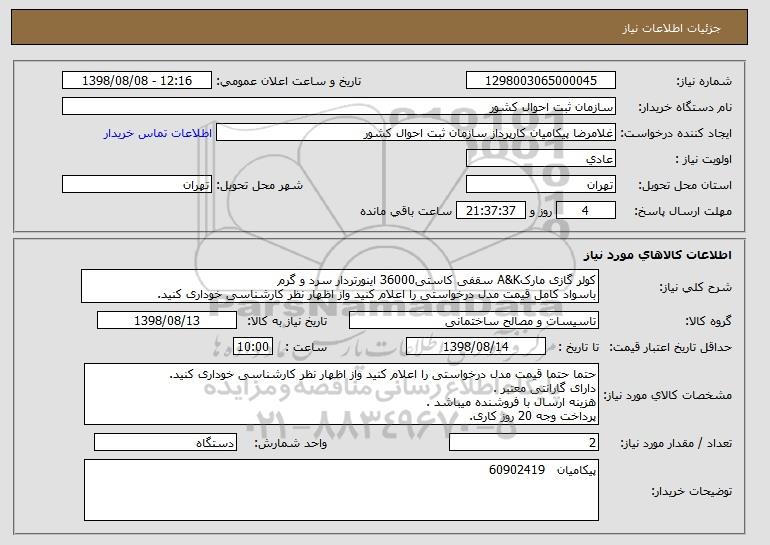Image resolution: width=770 pixels, height=545 pixels.
Task: Click the remaining time field 21:37:37
Action: click(x=491, y=211)
